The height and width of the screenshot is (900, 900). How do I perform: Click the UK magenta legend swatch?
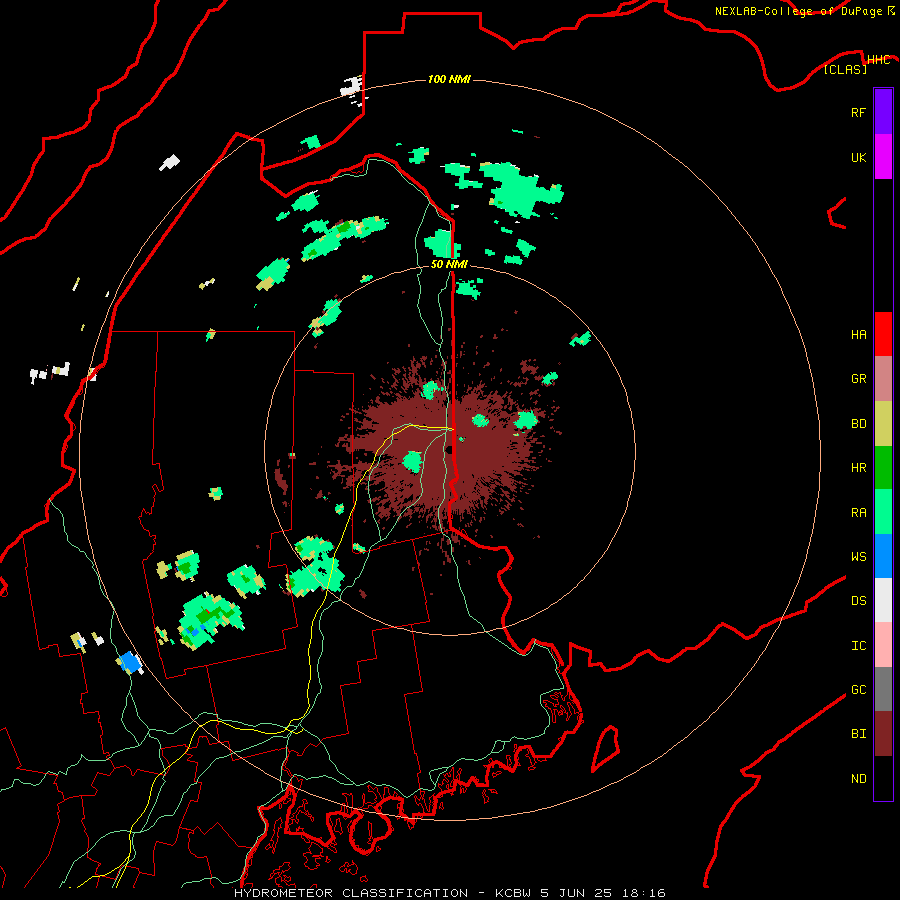pyautogui.click(x=883, y=157)
